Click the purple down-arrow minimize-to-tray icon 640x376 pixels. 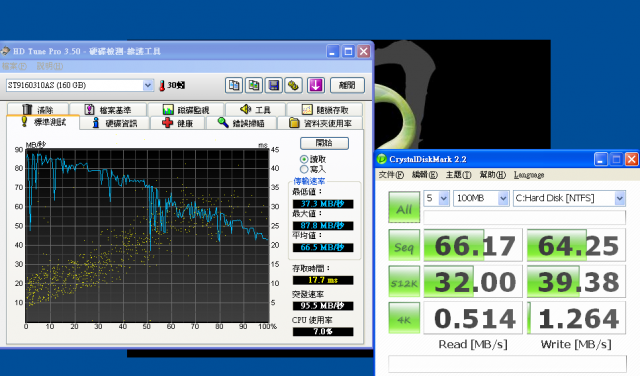[316, 85]
